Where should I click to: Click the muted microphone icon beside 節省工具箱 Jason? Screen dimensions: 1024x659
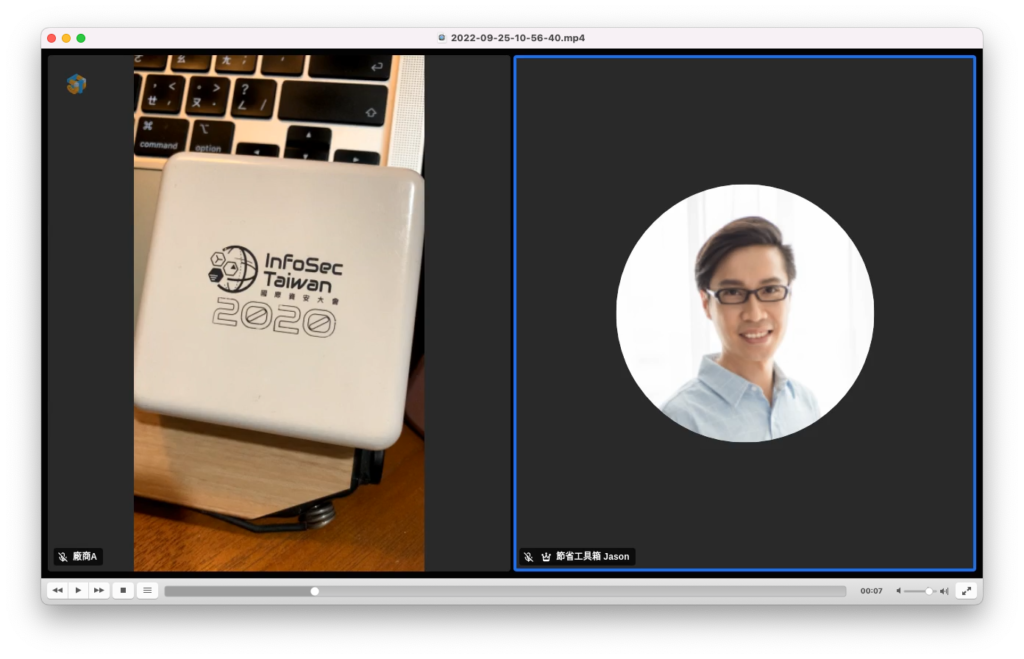point(528,557)
